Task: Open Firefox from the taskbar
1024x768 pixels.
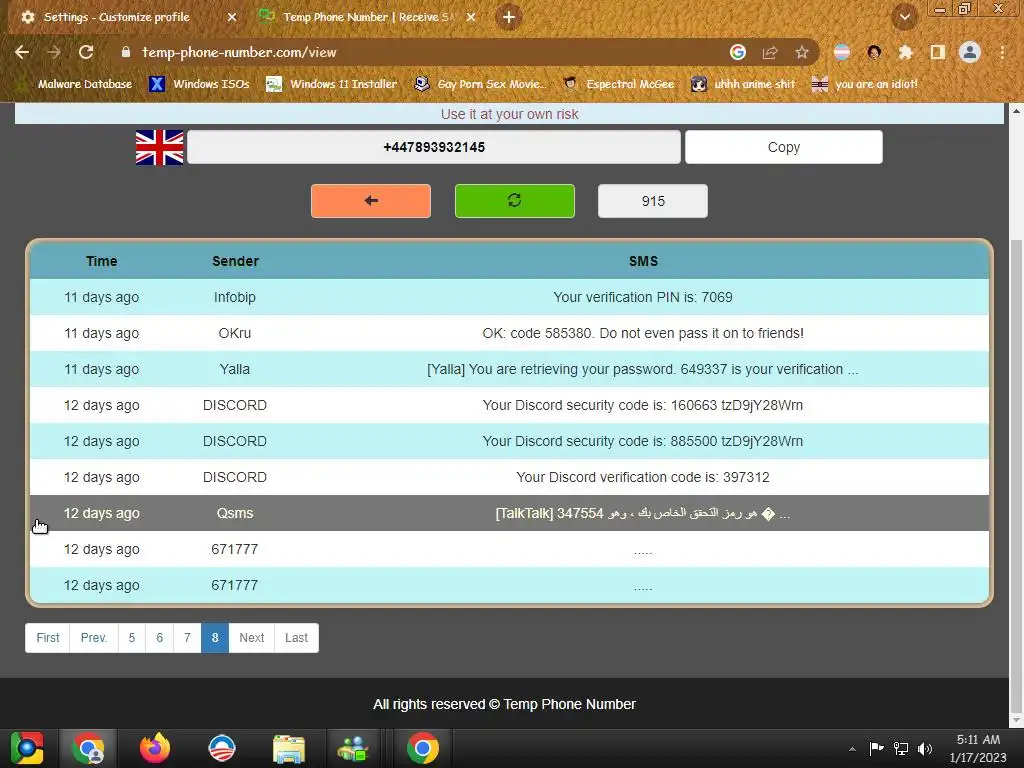Action: tap(155, 748)
